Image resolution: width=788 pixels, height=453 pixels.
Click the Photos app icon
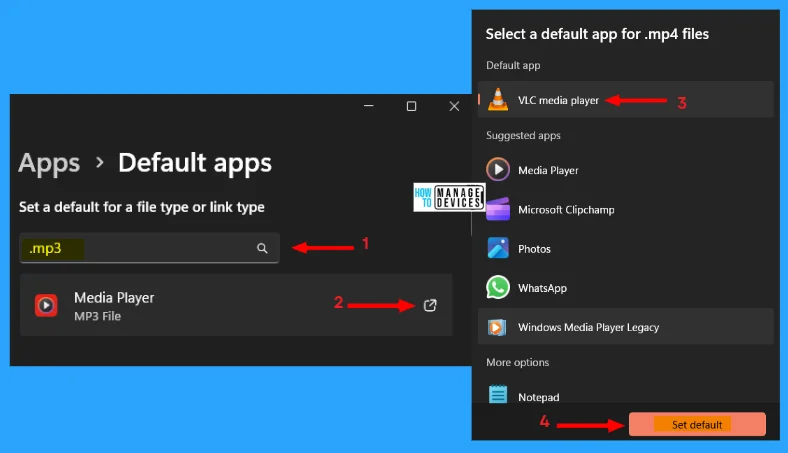click(x=498, y=248)
